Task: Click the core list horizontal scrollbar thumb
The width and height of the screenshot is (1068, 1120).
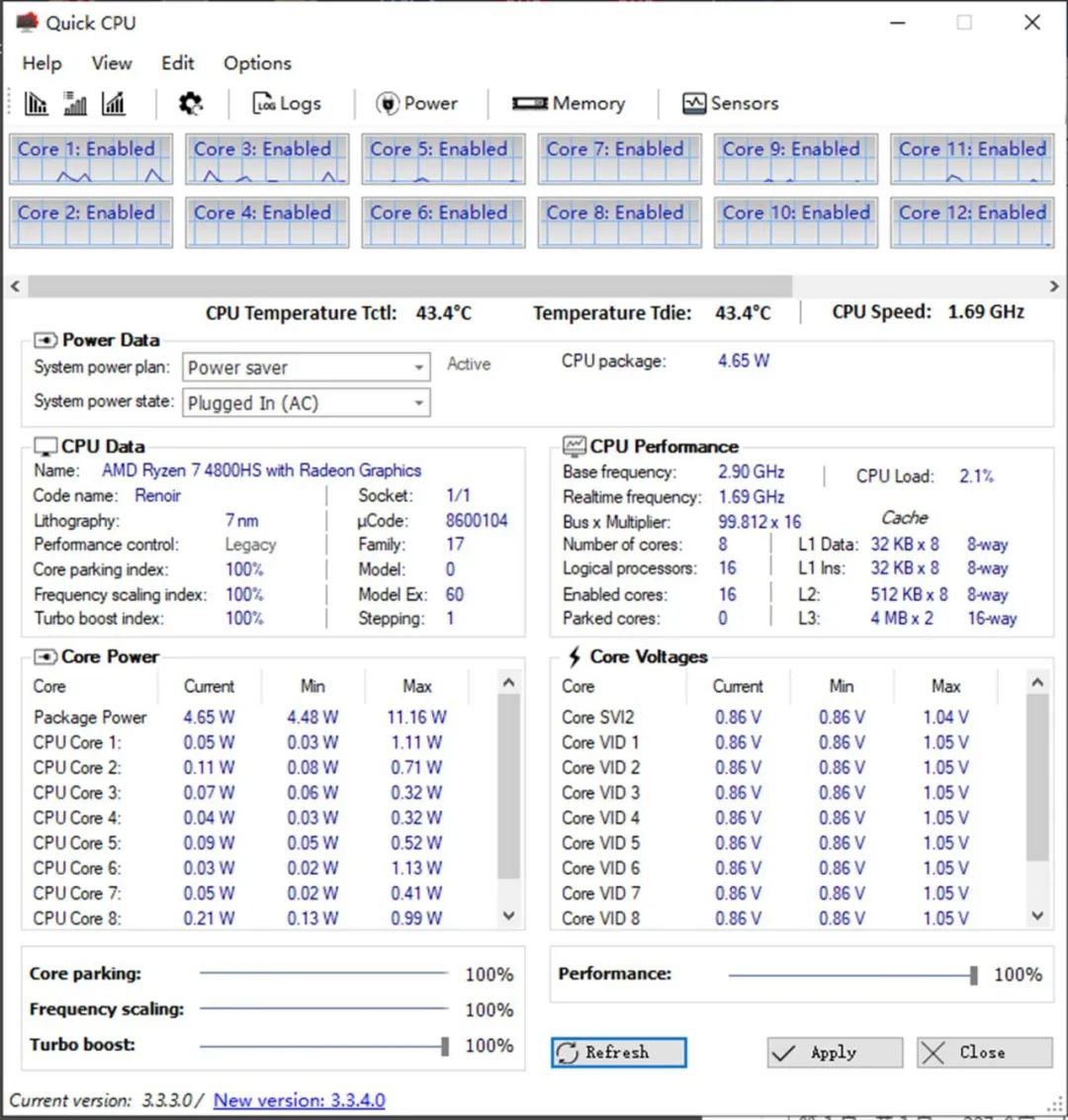Action: [x=410, y=287]
